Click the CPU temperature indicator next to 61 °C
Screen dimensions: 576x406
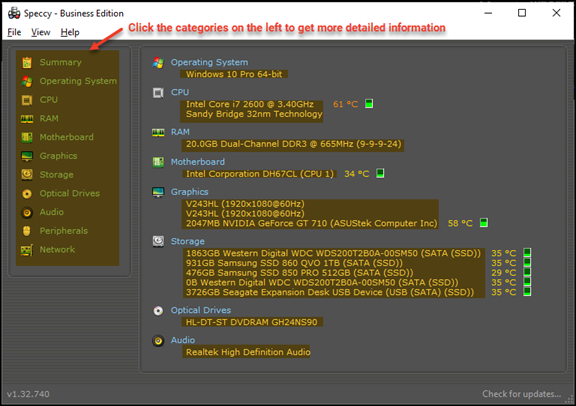pos(369,104)
